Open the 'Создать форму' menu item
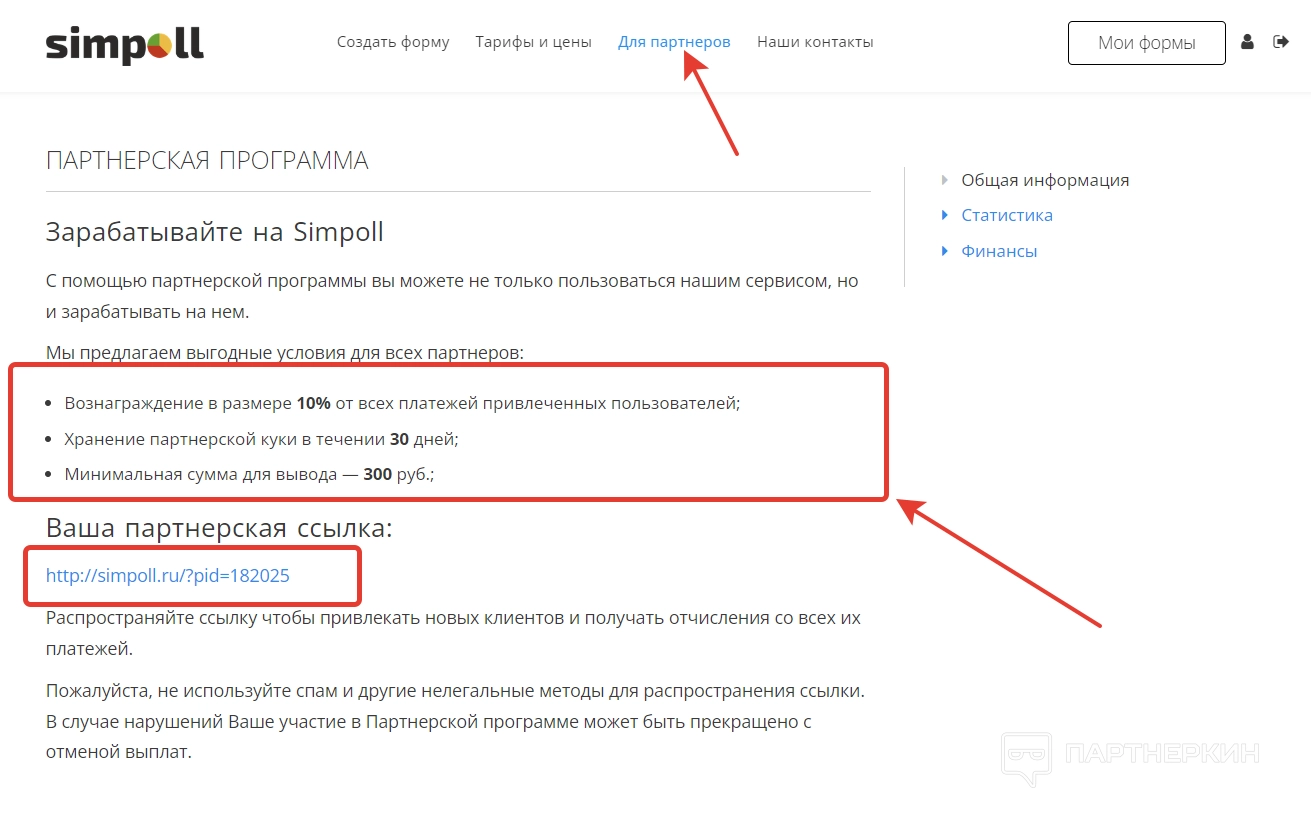Screen dimensions: 1311x840 [x=393, y=42]
